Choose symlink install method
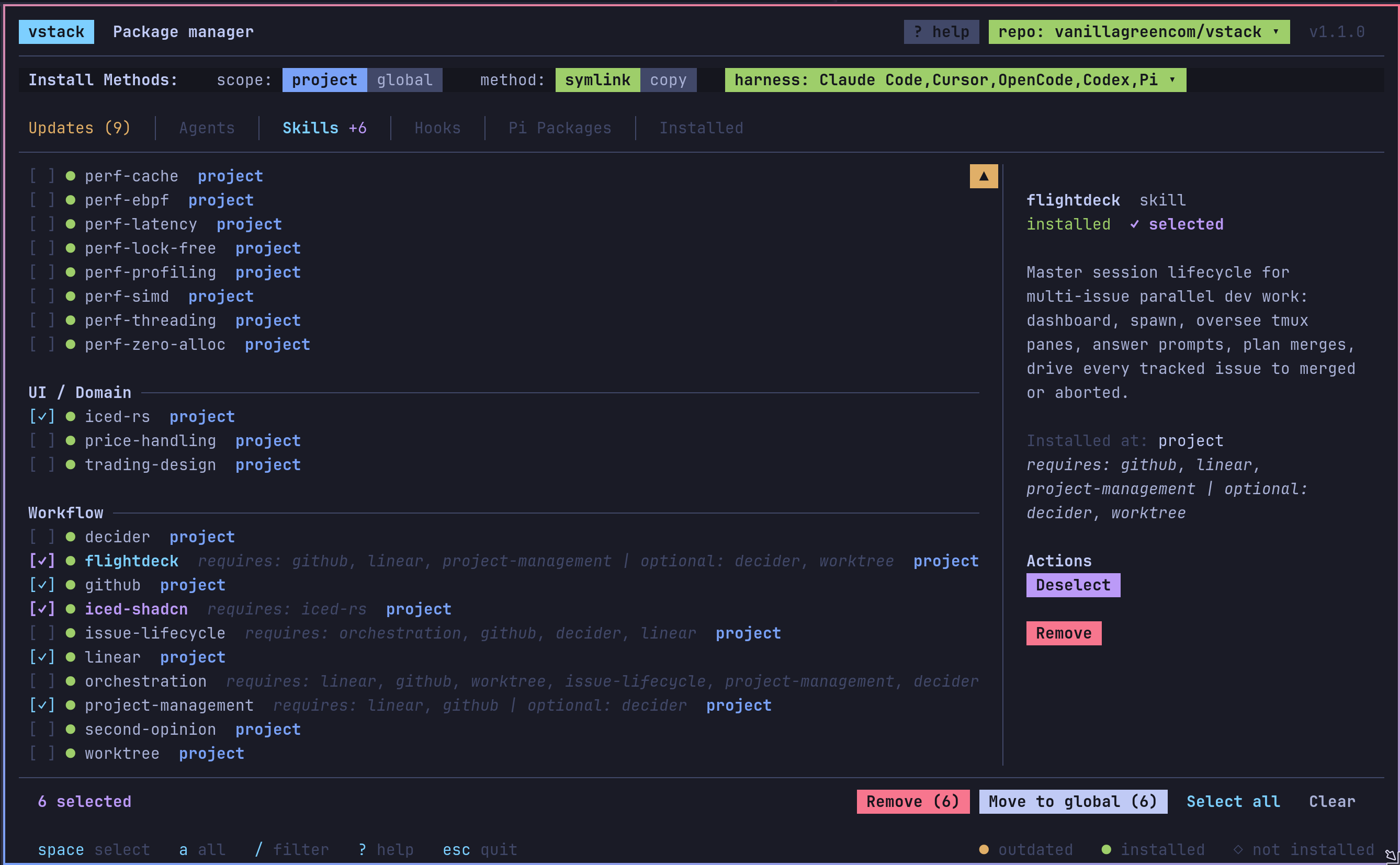Screen dimensions: 1400x865 coord(597,80)
